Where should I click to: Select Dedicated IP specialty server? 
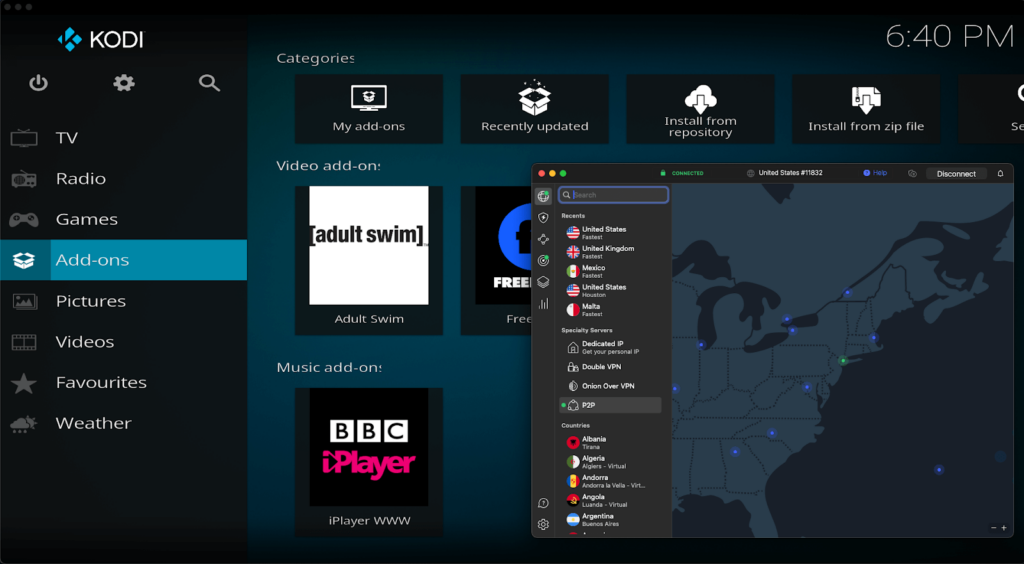611,347
